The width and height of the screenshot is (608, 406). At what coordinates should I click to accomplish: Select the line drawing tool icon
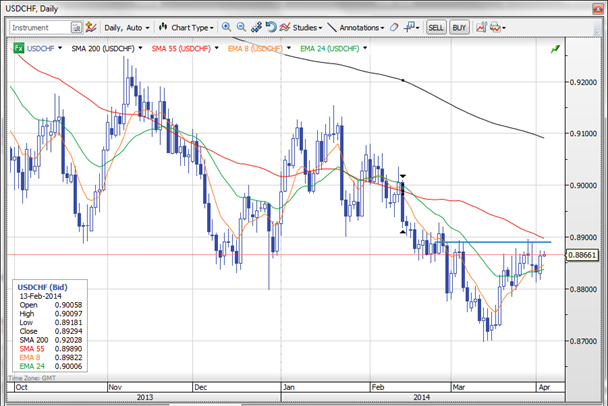332,27
